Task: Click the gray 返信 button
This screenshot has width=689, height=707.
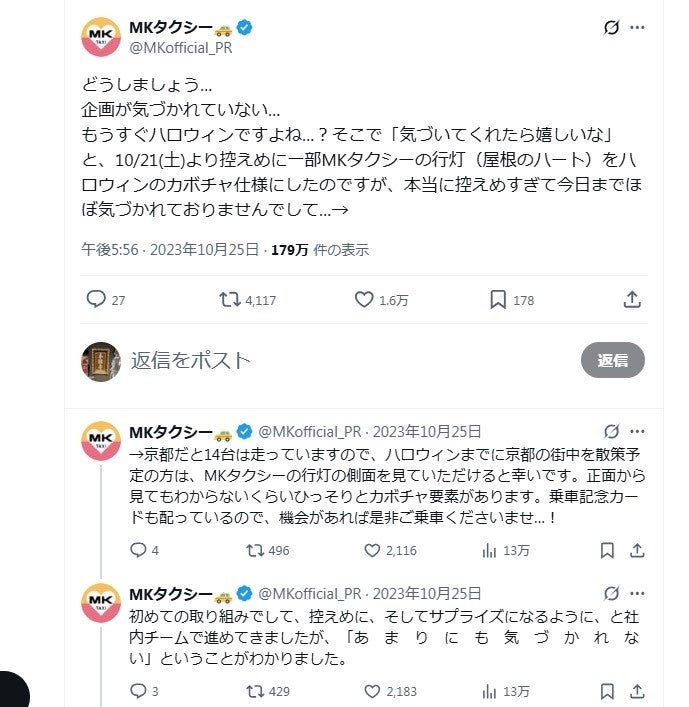Action: pos(612,360)
